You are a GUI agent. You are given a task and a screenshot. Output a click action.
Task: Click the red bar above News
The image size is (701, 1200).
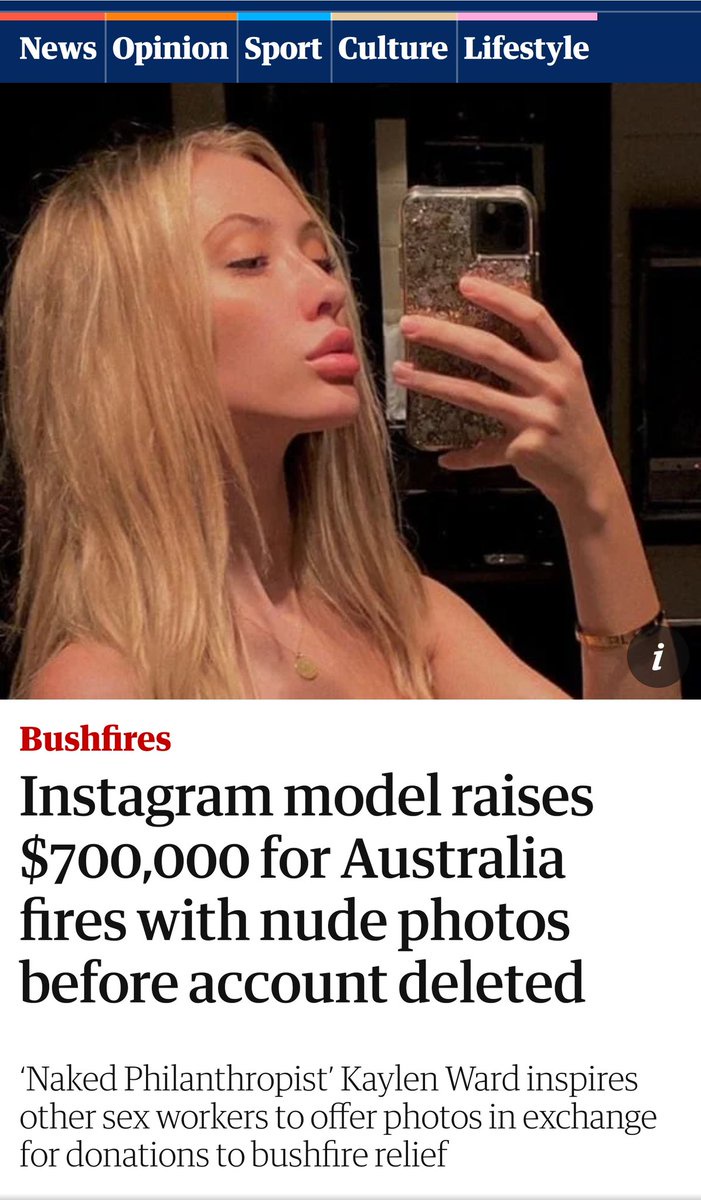coord(52,16)
